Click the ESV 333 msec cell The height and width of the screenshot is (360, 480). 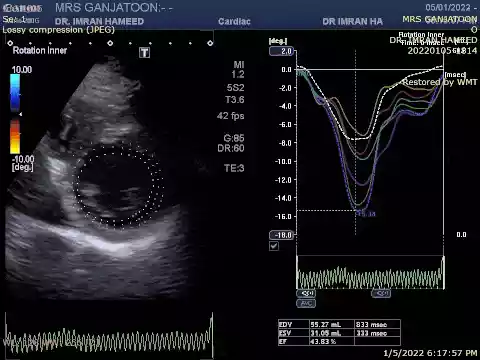pos(377,333)
